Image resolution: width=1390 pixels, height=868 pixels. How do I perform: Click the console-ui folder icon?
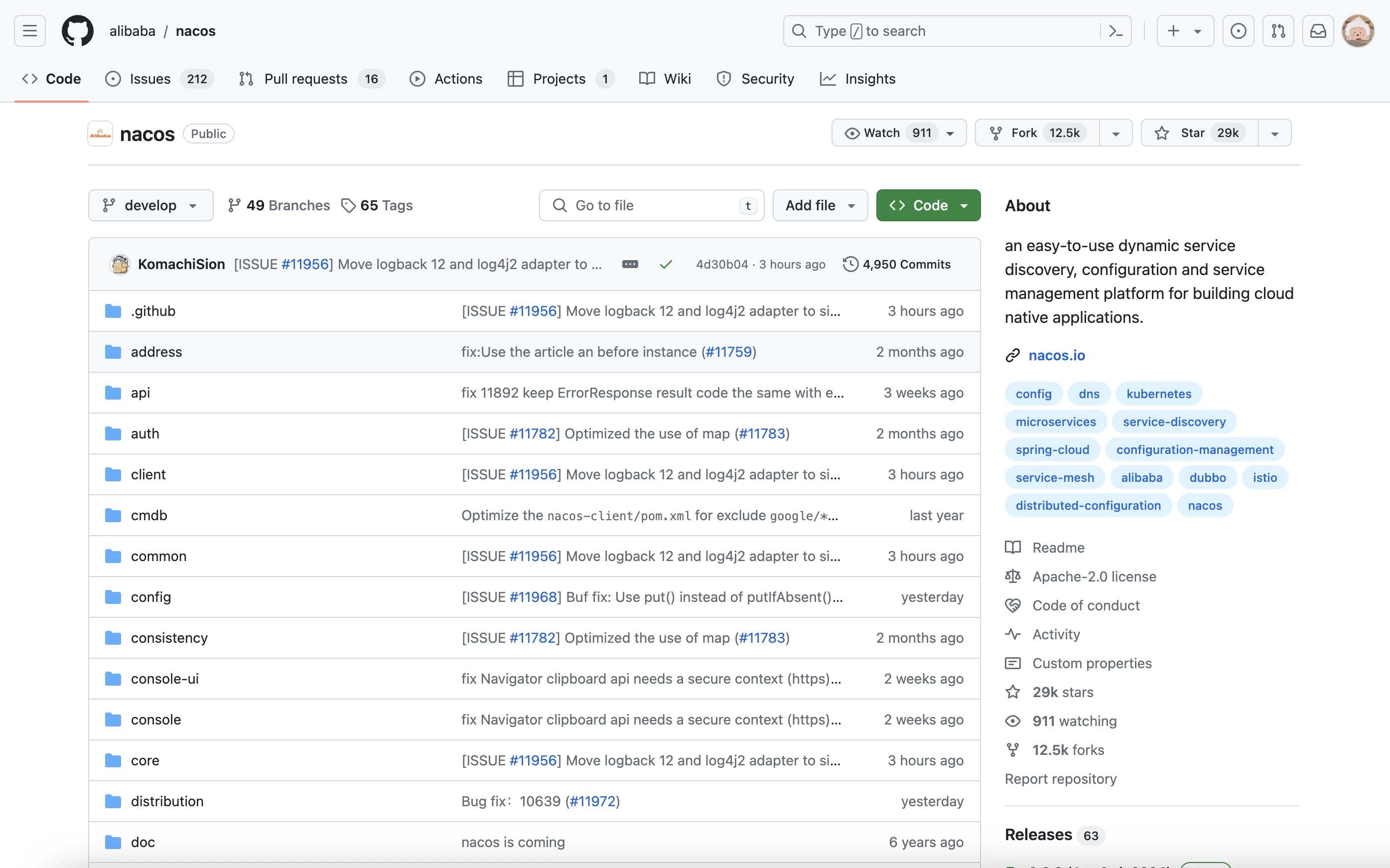pyautogui.click(x=113, y=679)
